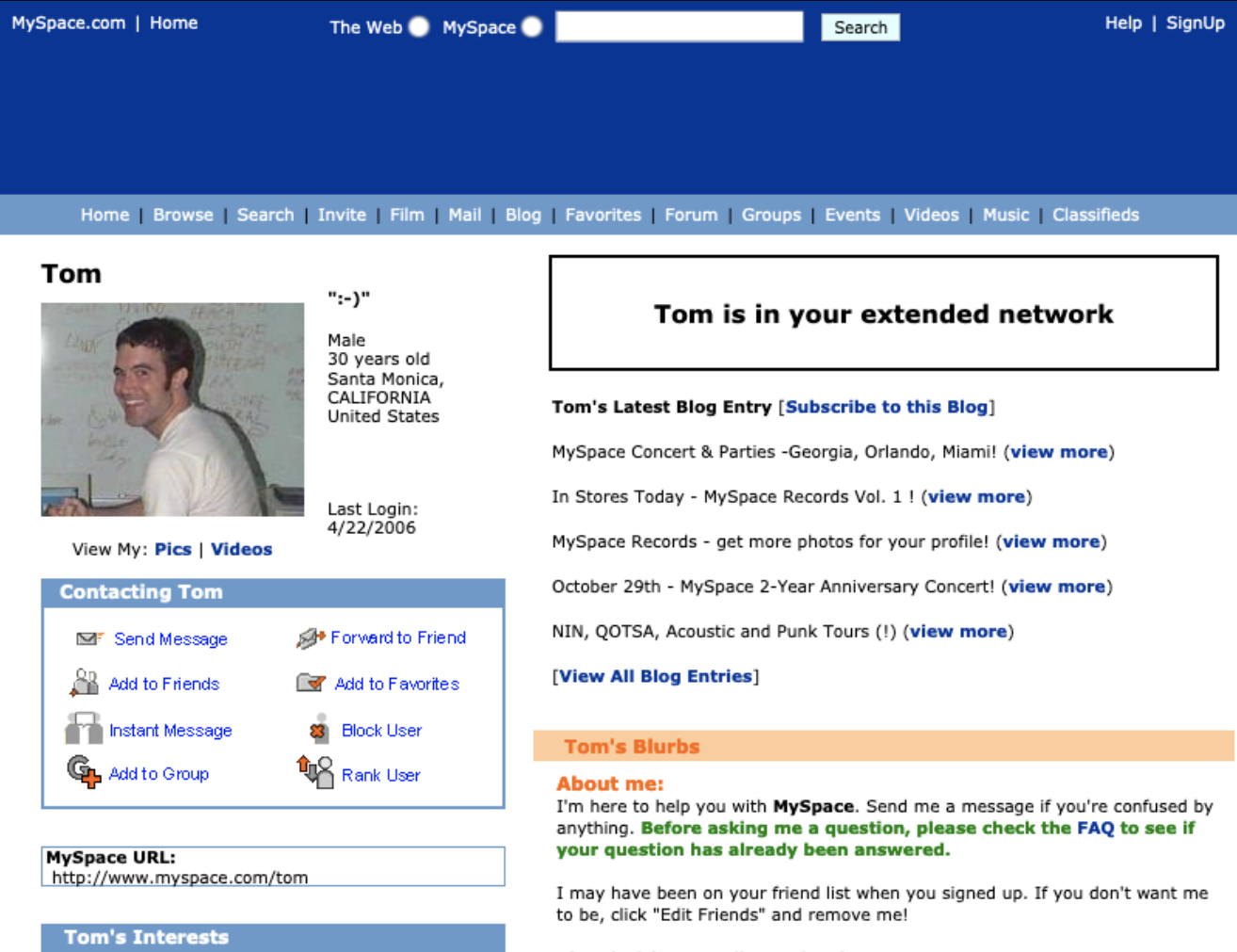The image size is (1237, 952).
Task: View more on October 29th Anniversary Concert
Action: (x=1057, y=587)
